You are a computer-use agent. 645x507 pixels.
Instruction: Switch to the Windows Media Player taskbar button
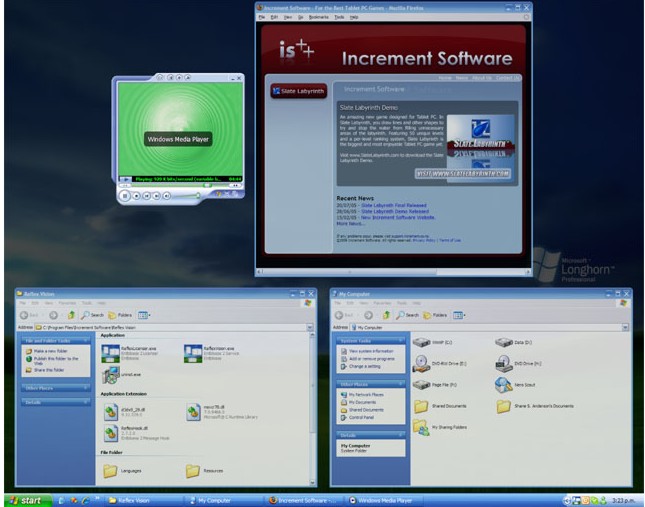pos(383,500)
